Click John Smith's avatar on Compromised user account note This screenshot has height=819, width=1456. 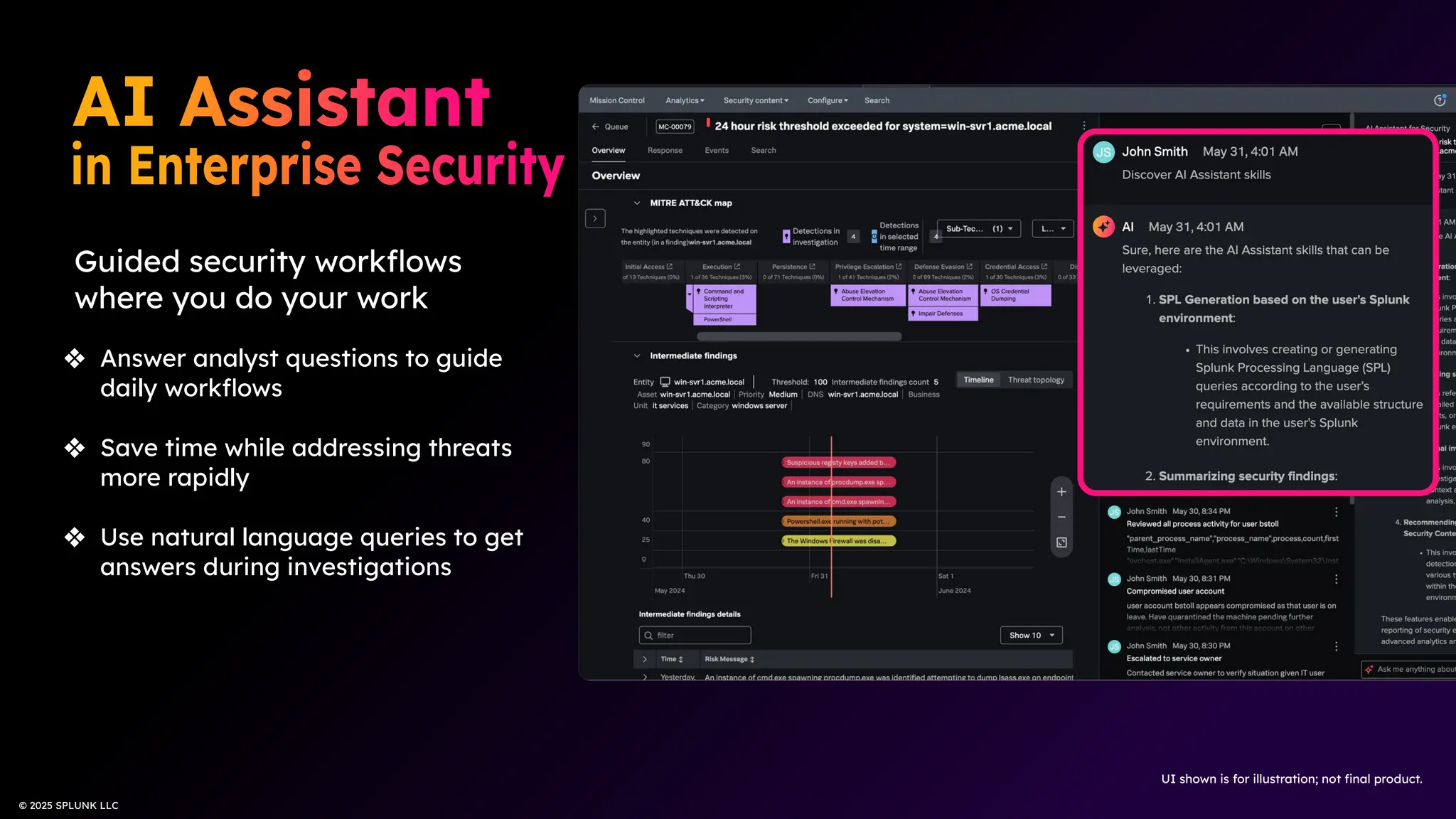pyautogui.click(x=1114, y=579)
